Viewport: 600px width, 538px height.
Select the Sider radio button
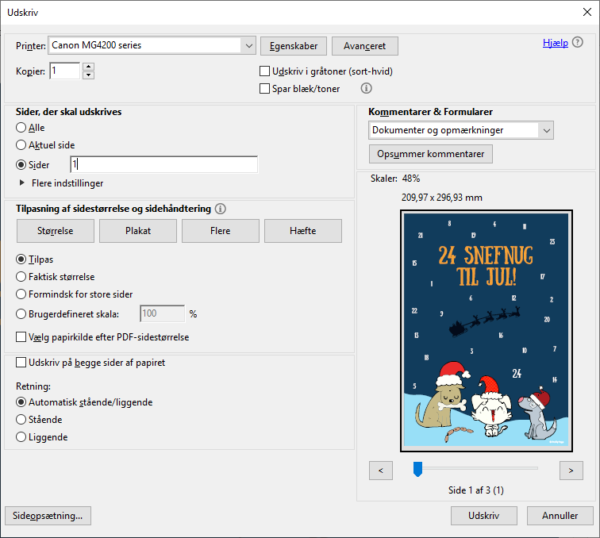pos(21,165)
